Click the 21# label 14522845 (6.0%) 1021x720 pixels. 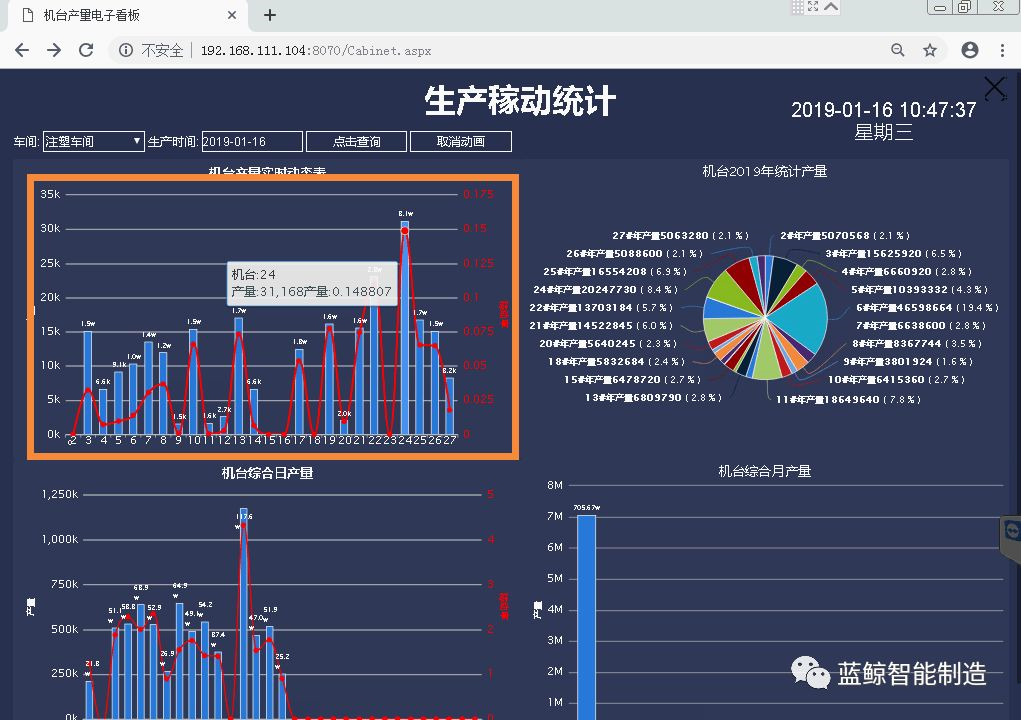(603, 325)
